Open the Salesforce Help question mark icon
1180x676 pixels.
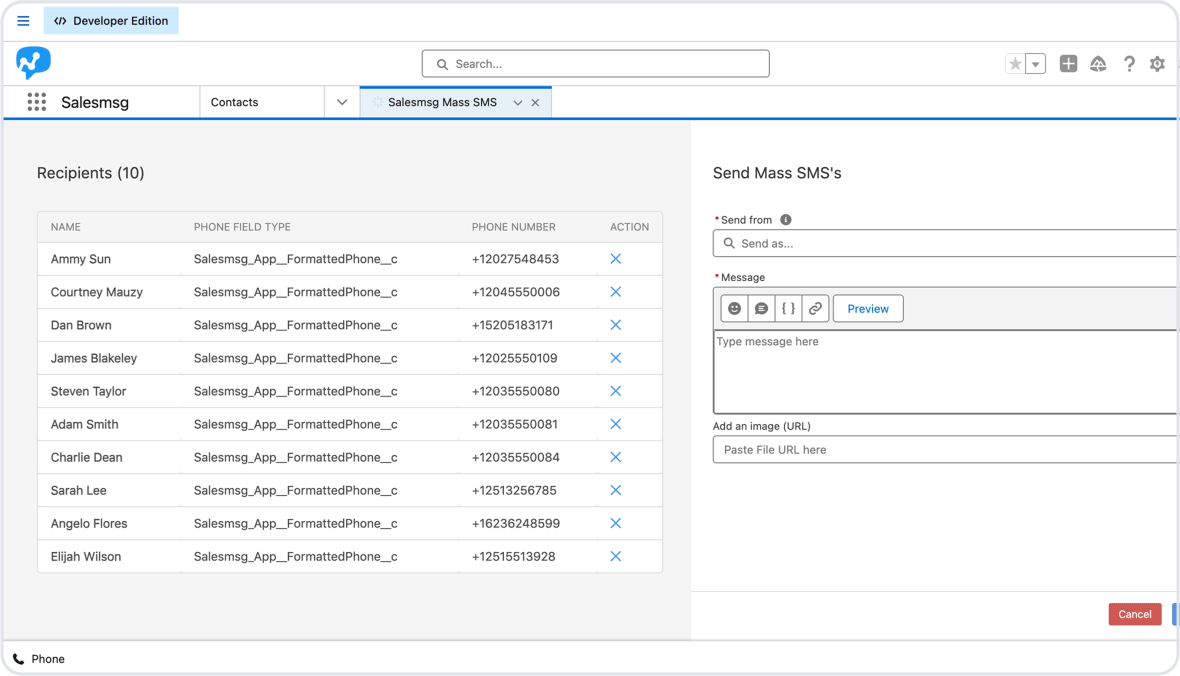pos(1129,63)
